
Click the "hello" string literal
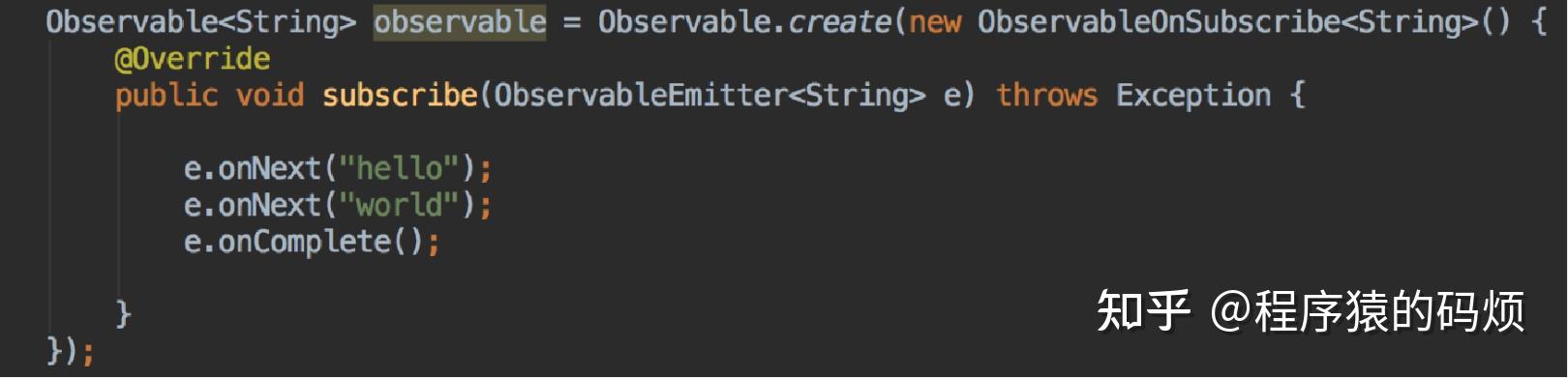point(399,168)
